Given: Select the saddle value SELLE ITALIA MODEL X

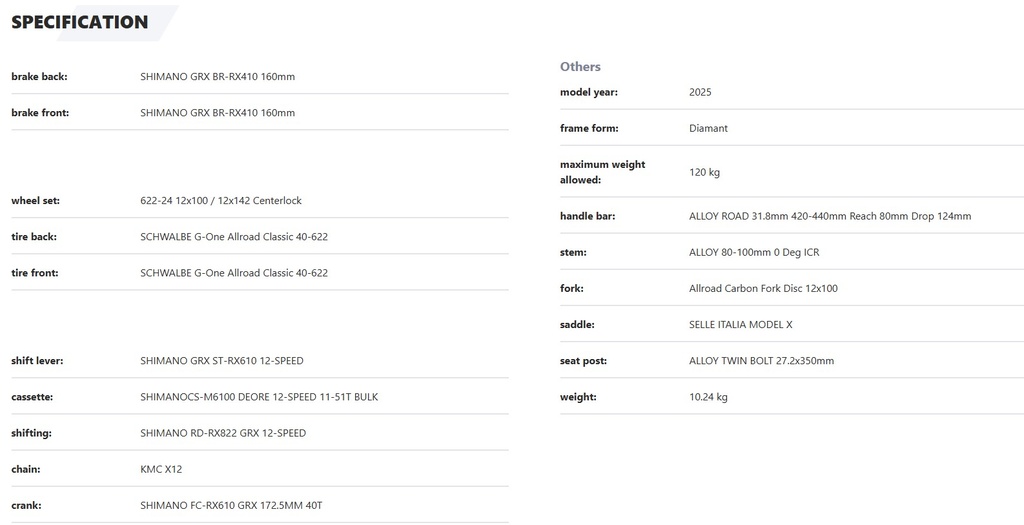Looking at the screenshot, I should point(741,325).
